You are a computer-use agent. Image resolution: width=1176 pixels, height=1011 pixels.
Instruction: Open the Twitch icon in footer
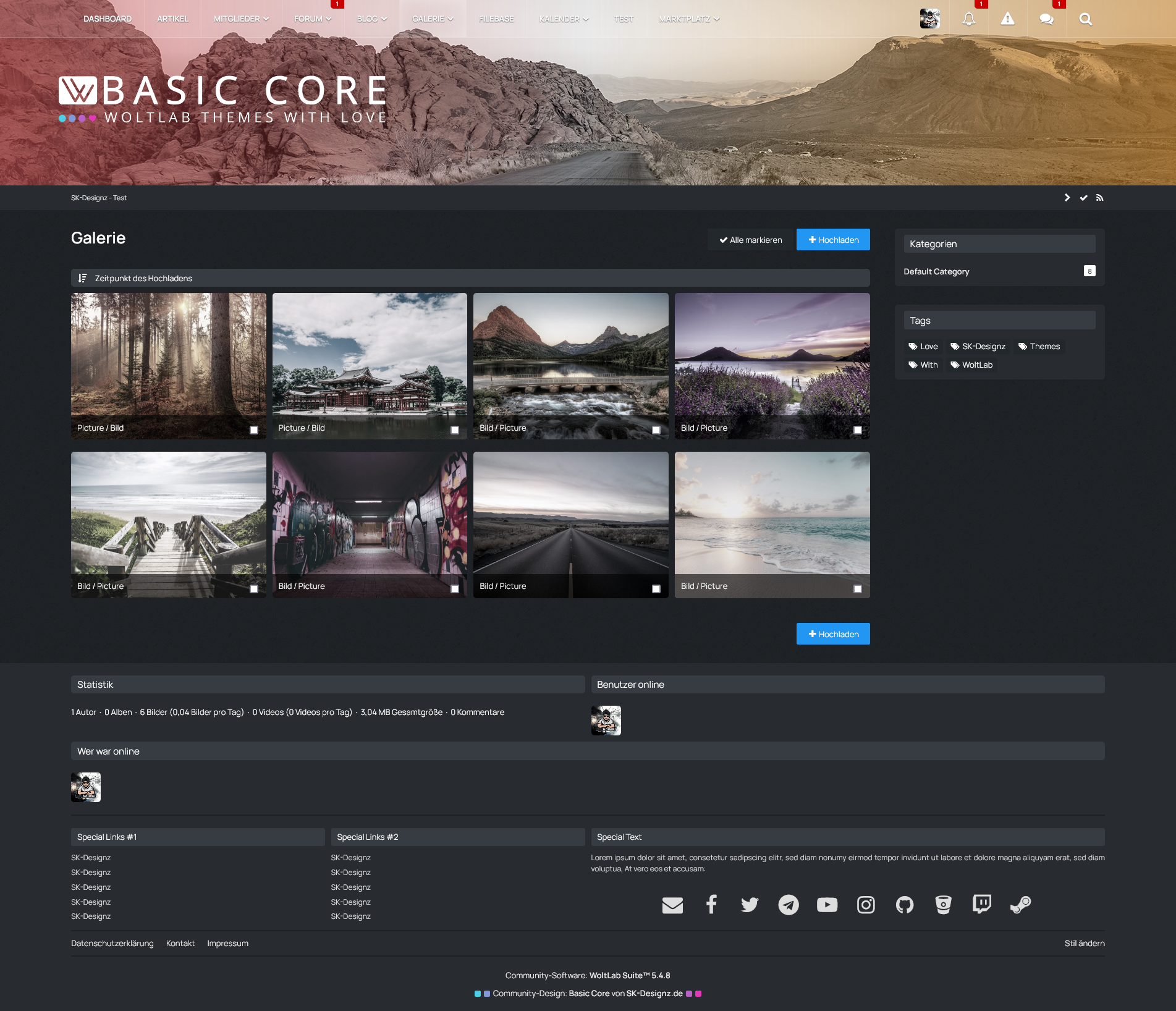click(x=981, y=905)
